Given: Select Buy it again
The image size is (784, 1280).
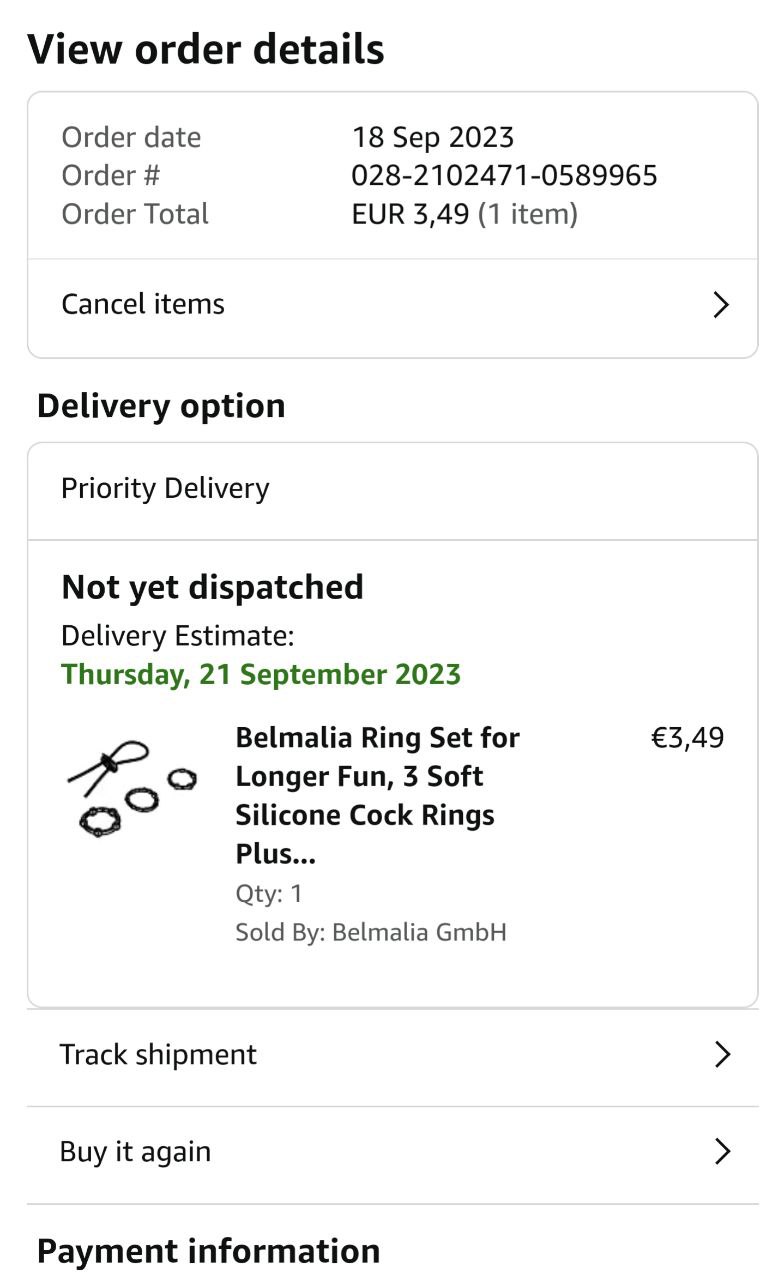Looking at the screenshot, I should [x=135, y=1152].
